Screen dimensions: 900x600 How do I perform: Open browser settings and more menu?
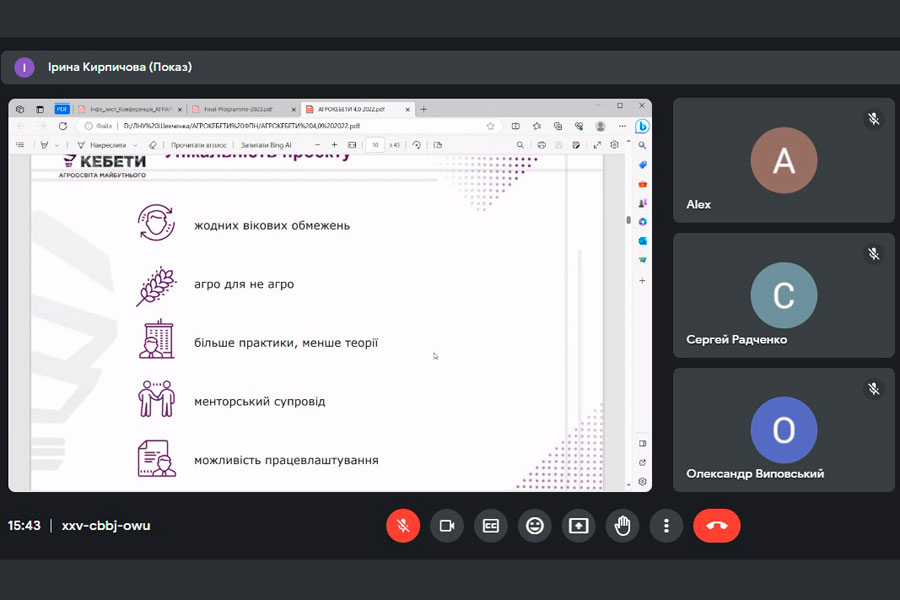coord(622,126)
